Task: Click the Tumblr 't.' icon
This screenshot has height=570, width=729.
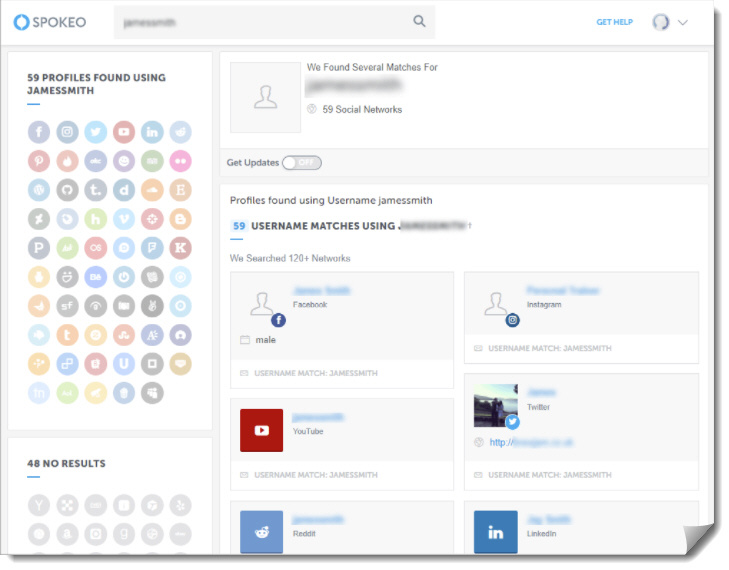Action: coord(96,190)
